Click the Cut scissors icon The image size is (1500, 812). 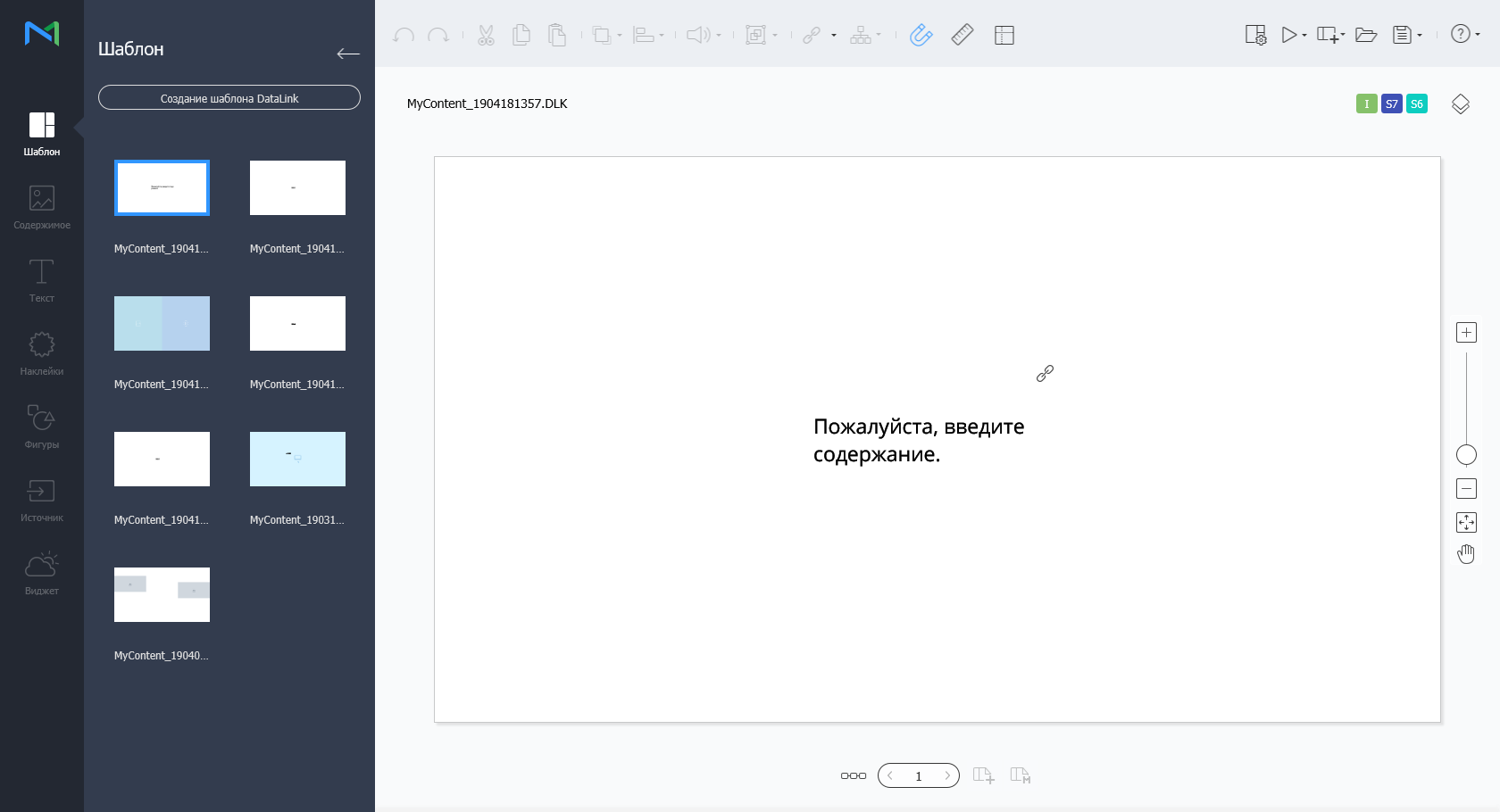tap(486, 35)
